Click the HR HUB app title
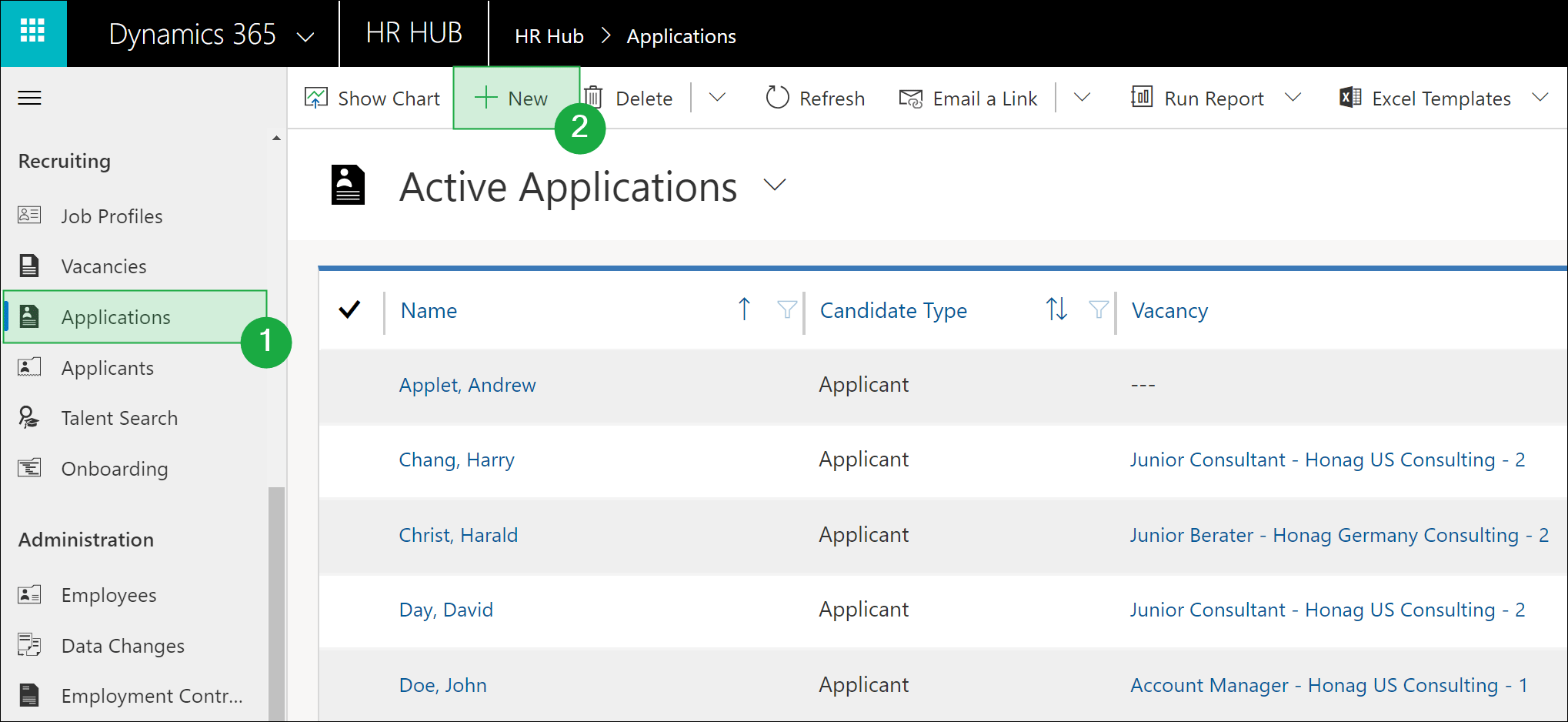This screenshot has height=722, width=1568. [x=414, y=33]
